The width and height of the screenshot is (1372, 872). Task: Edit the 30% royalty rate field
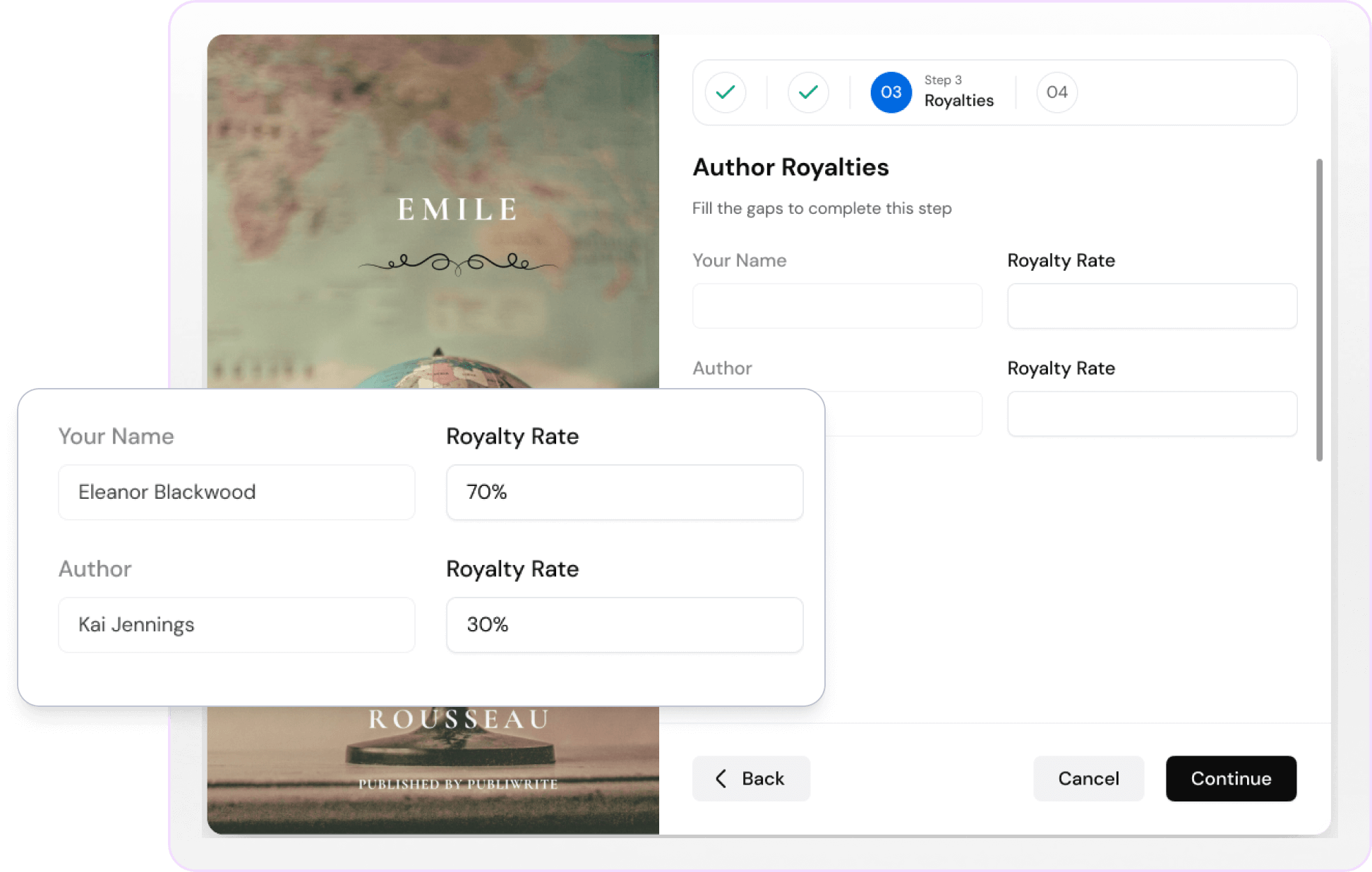pyautogui.click(x=625, y=625)
